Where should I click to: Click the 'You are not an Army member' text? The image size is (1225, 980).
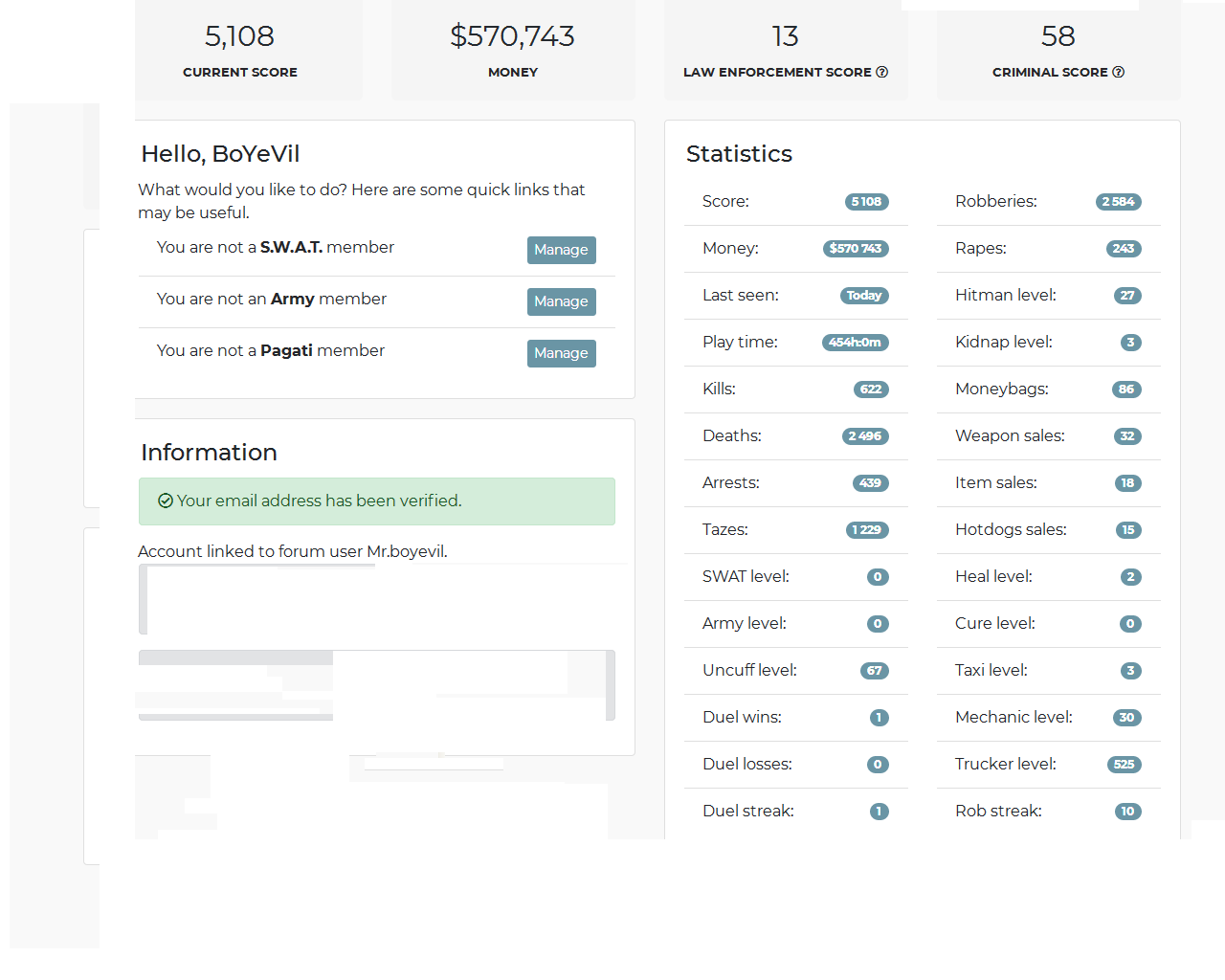(272, 299)
